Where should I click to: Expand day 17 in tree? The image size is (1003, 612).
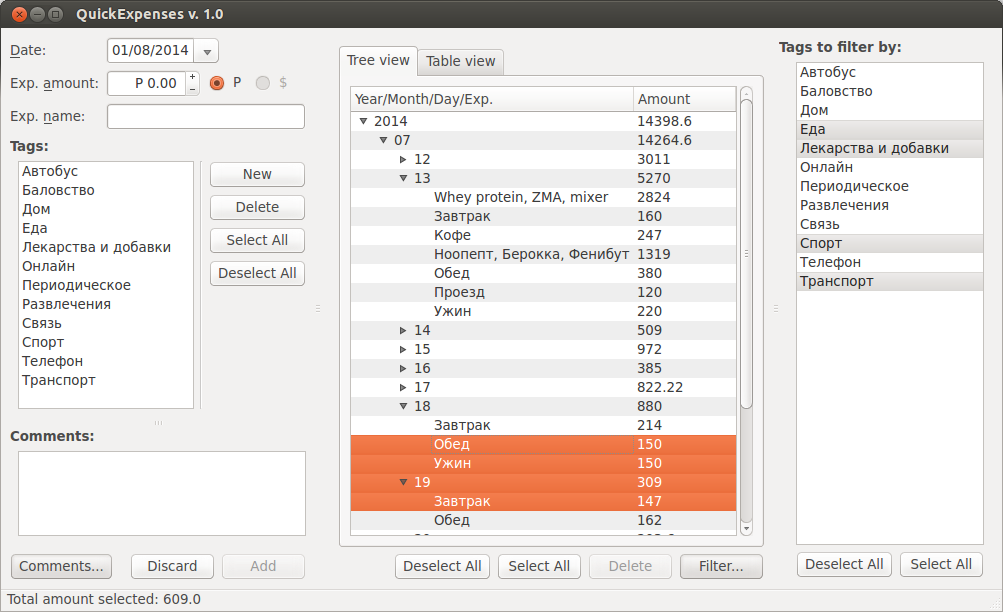point(403,388)
